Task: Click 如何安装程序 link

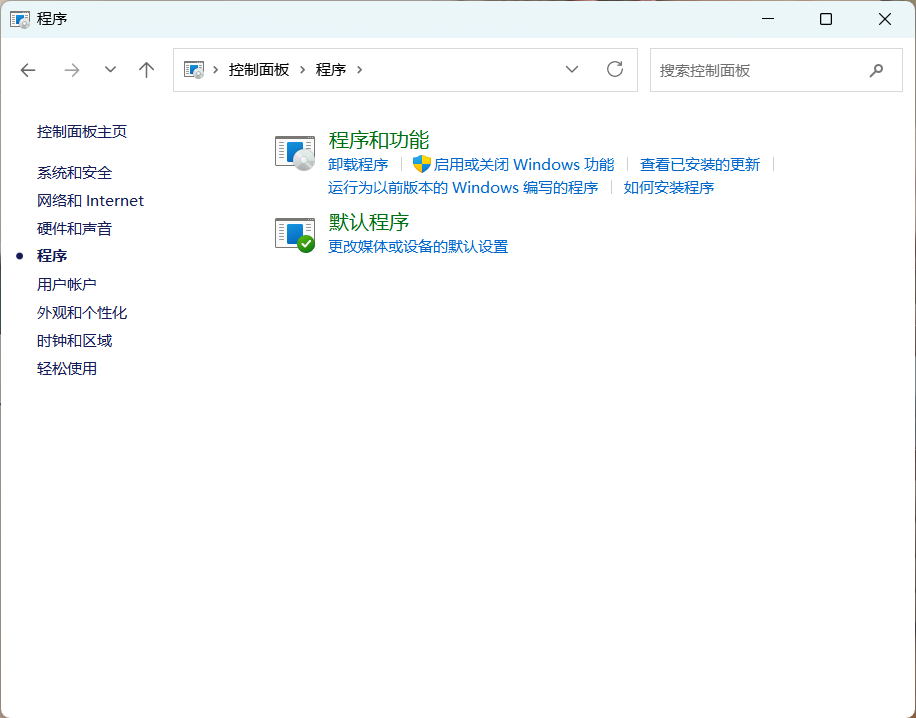Action: point(669,188)
